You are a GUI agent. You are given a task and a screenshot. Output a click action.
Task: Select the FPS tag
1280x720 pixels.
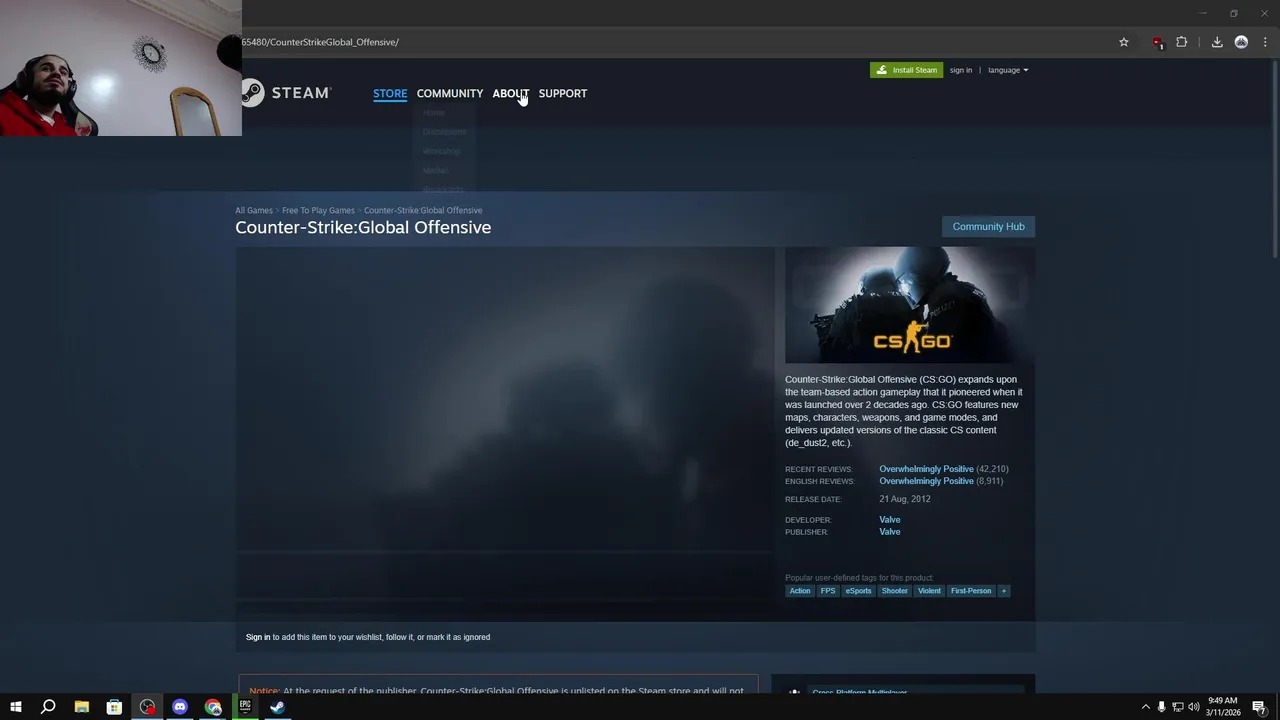(828, 591)
